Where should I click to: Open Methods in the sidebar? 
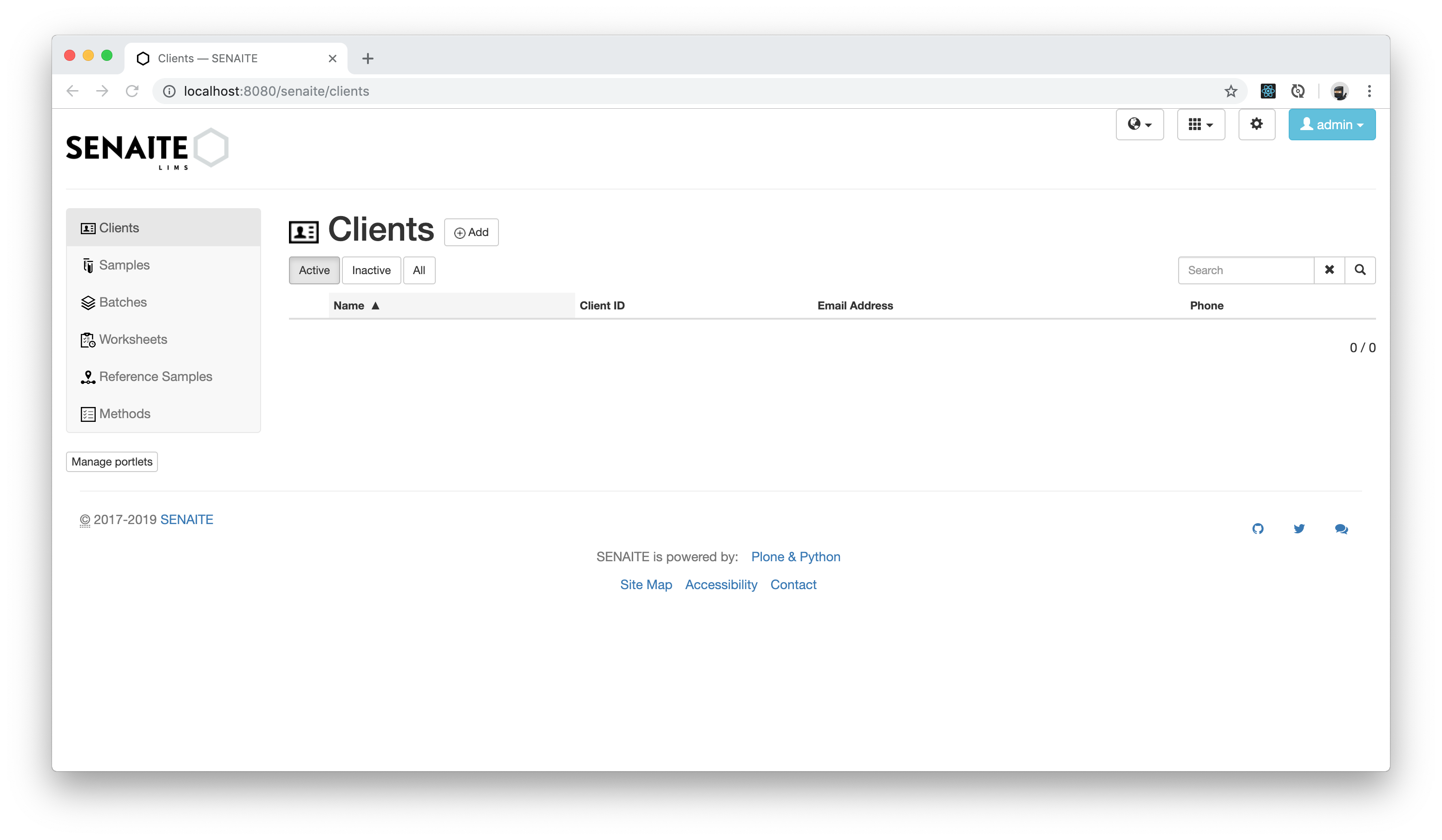tap(163, 413)
